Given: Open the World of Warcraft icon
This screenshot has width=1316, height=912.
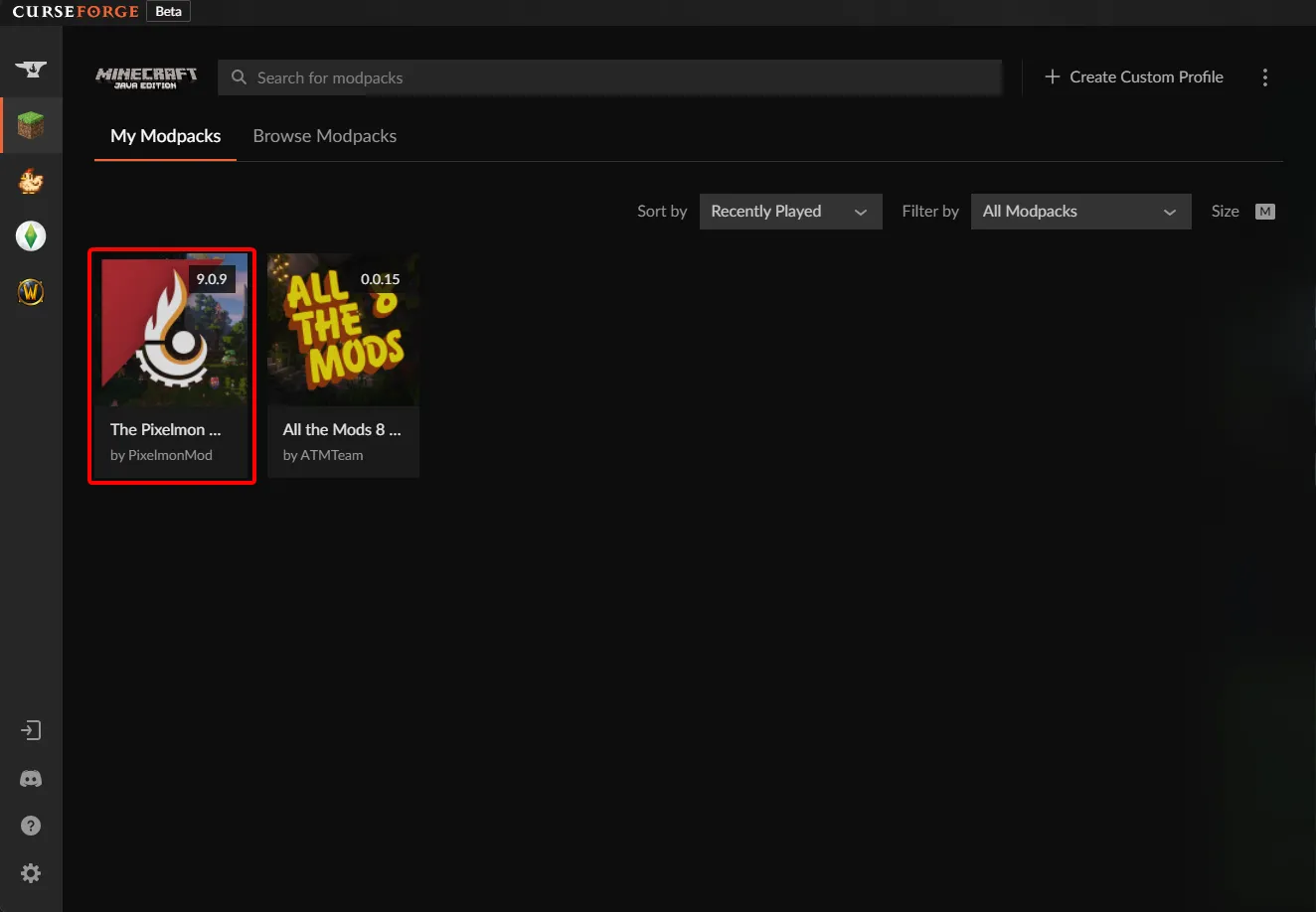Looking at the screenshot, I should (31, 292).
